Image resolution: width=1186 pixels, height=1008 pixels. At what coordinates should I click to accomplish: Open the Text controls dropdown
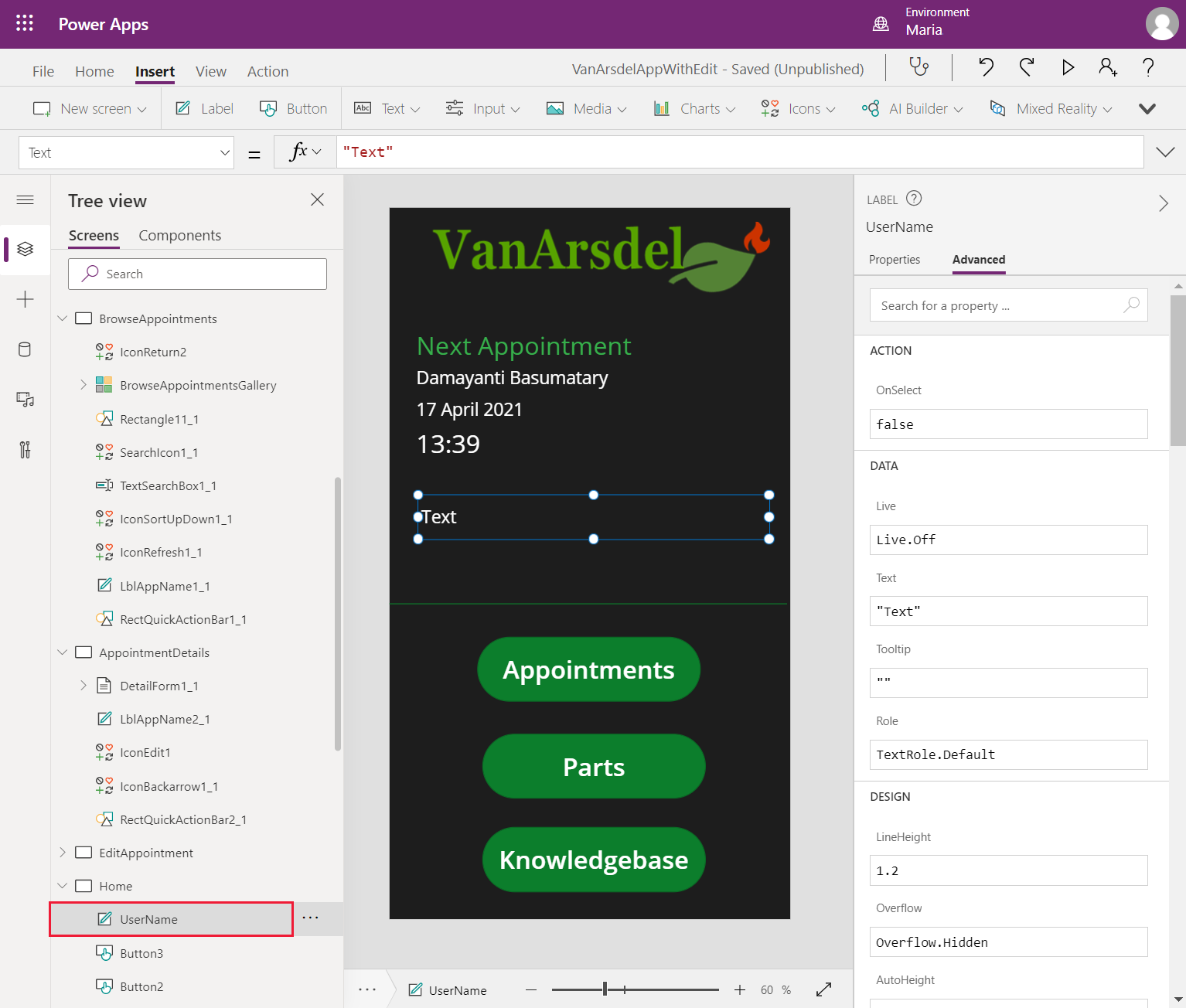(387, 108)
